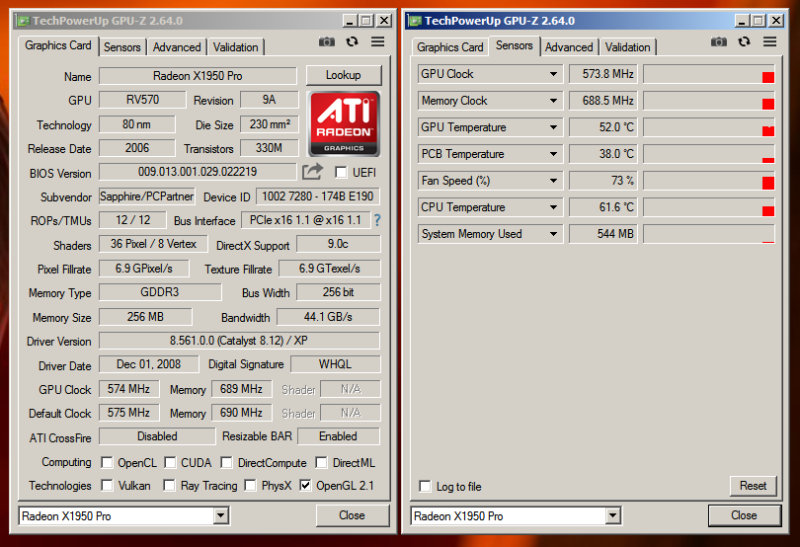Open Memory Clock sensor dropdown
The height and width of the screenshot is (547, 800).
point(554,101)
